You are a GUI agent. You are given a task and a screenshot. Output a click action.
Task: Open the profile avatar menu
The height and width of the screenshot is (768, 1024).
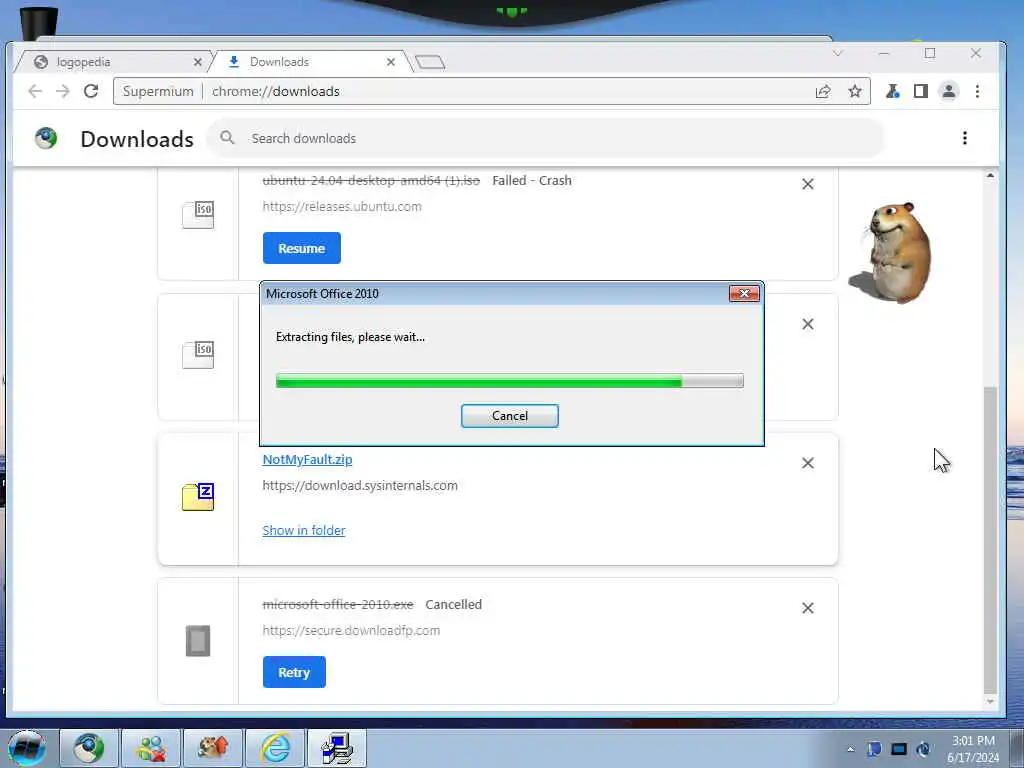tap(949, 91)
